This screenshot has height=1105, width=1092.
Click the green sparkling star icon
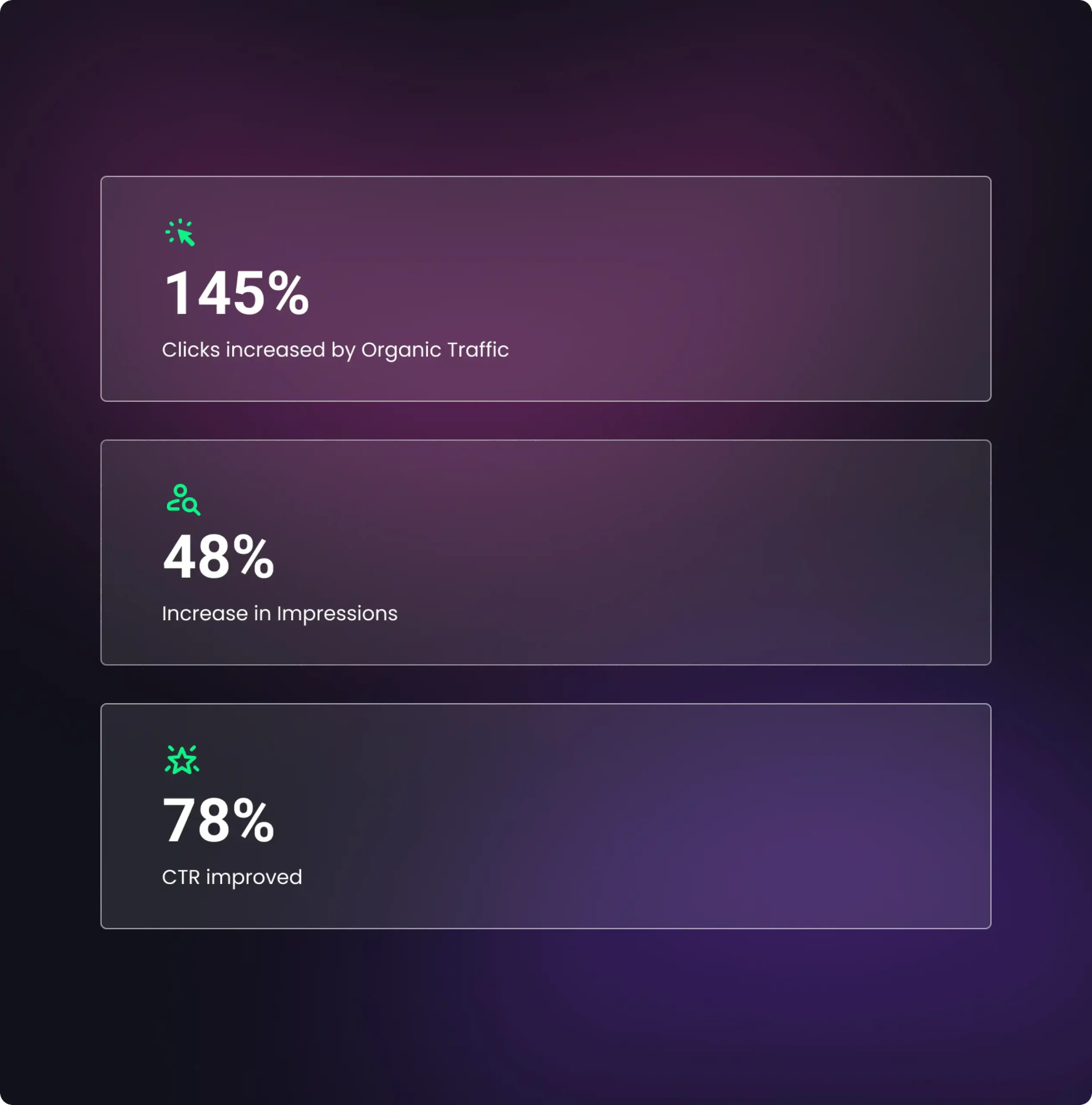(182, 760)
